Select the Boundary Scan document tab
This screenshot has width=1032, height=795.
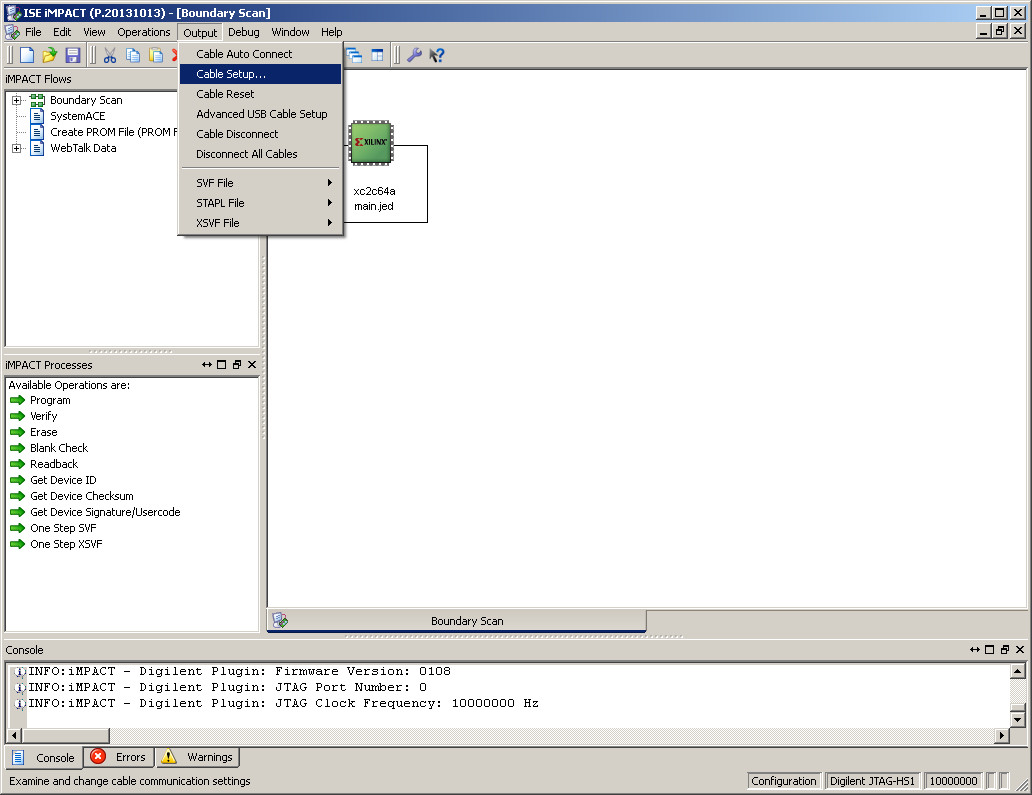[x=457, y=621]
